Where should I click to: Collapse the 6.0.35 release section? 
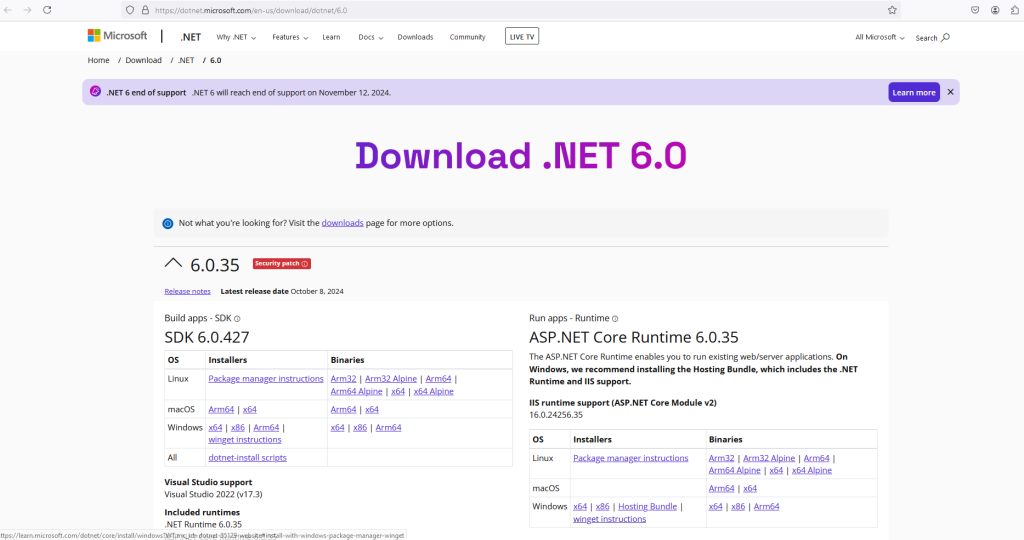173,263
